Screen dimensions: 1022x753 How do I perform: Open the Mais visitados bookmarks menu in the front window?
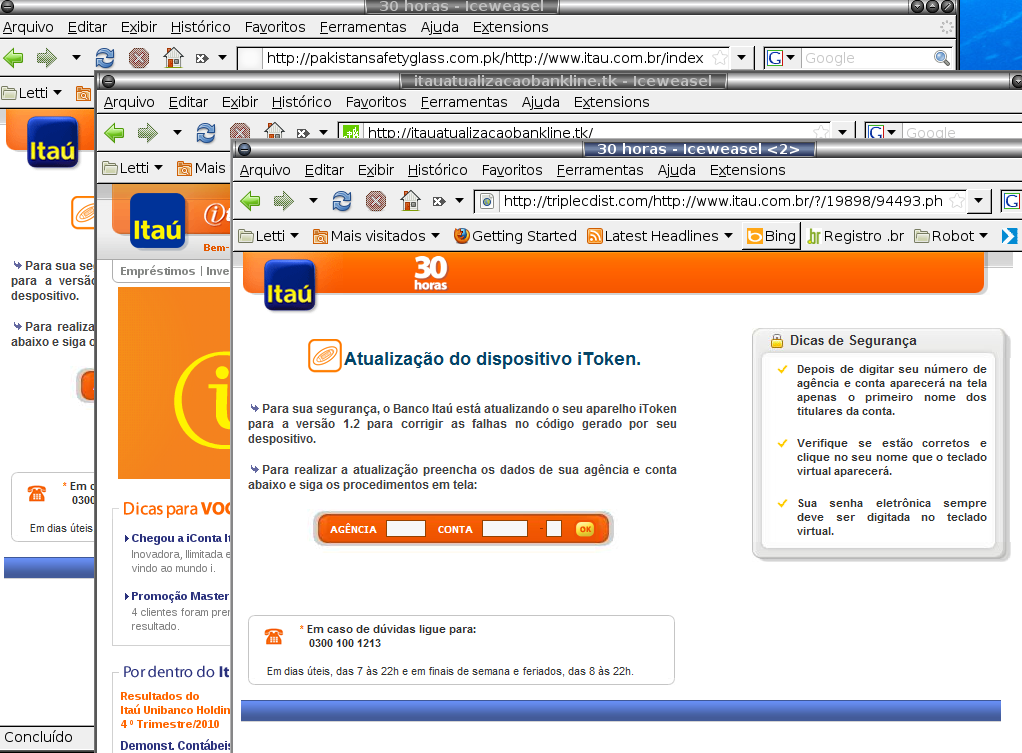[x=377, y=236]
